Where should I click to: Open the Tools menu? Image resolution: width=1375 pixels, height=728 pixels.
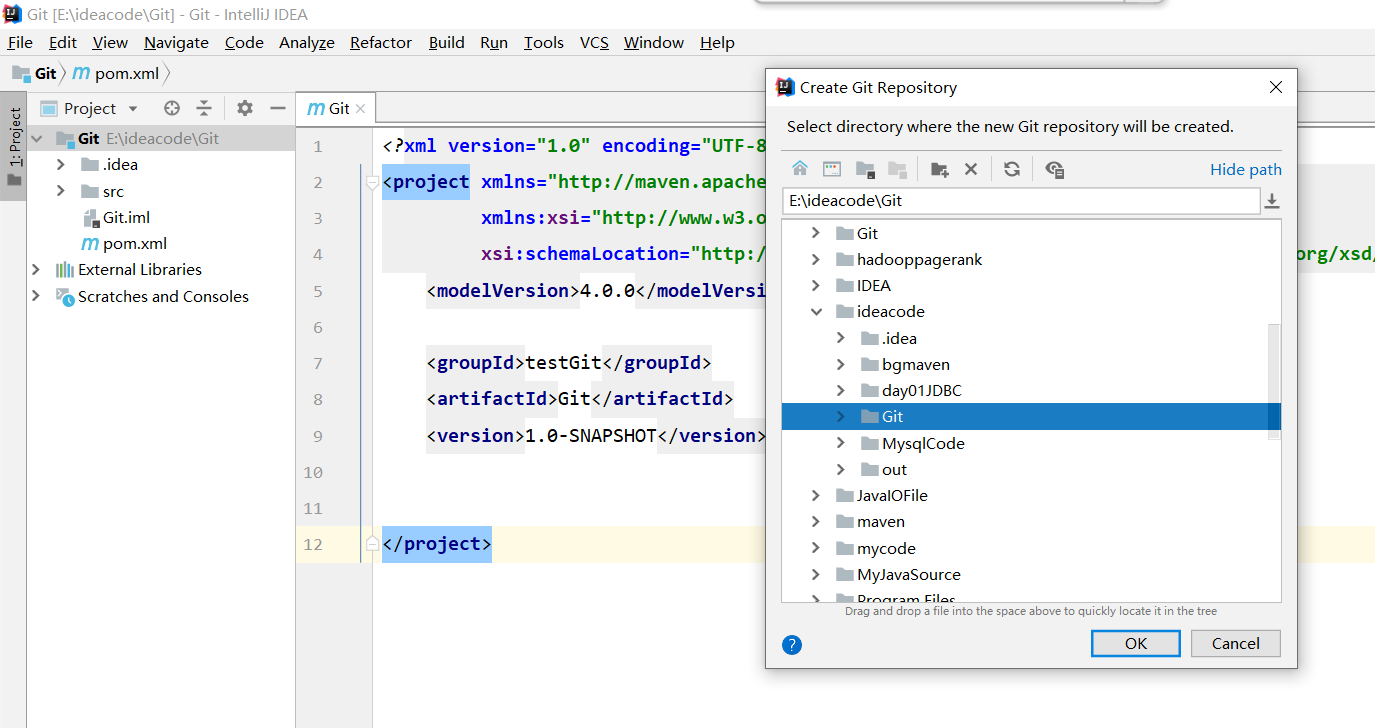pyautogui.click(x=543, y=42)
